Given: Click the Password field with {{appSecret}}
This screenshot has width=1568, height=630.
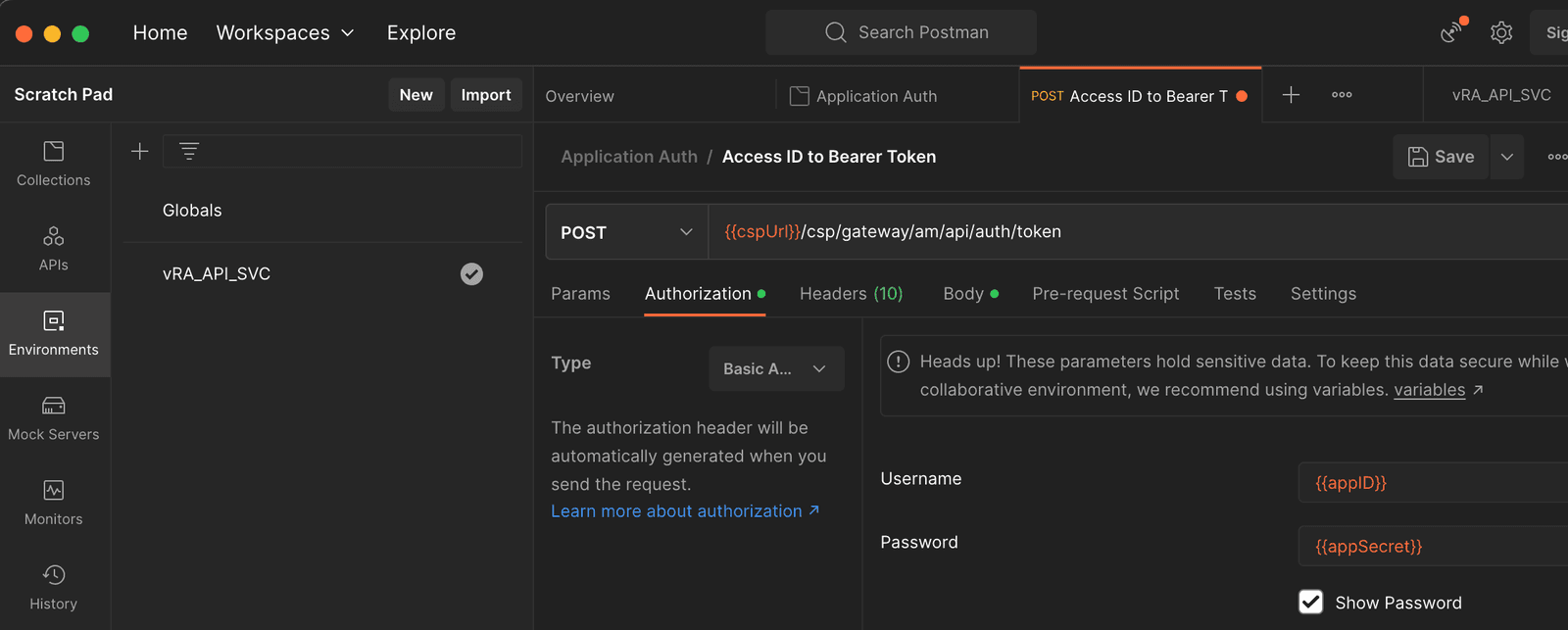Looking at the screenshot, I should click(1433, 546).
